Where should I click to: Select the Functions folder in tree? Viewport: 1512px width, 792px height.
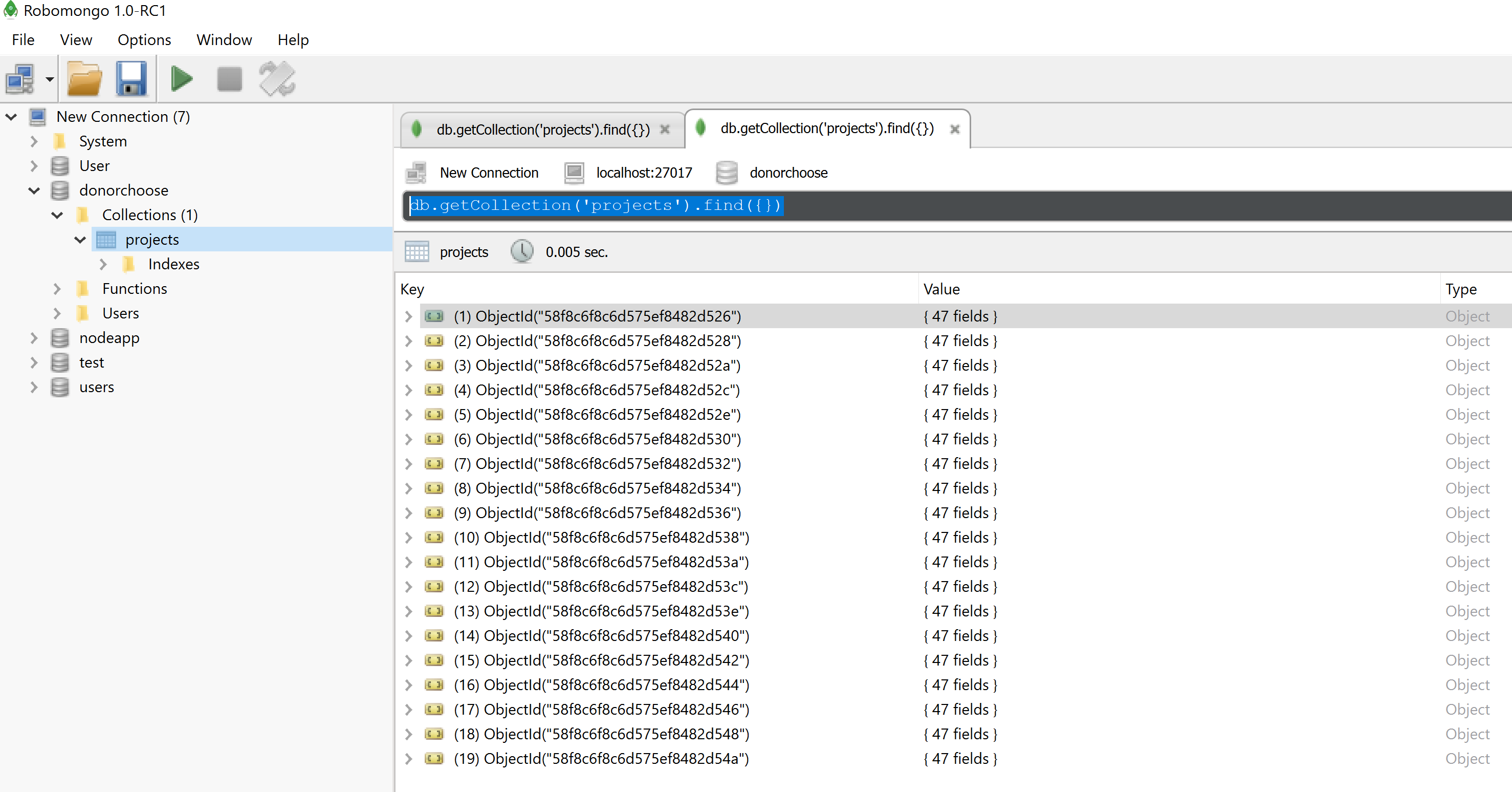135,289
